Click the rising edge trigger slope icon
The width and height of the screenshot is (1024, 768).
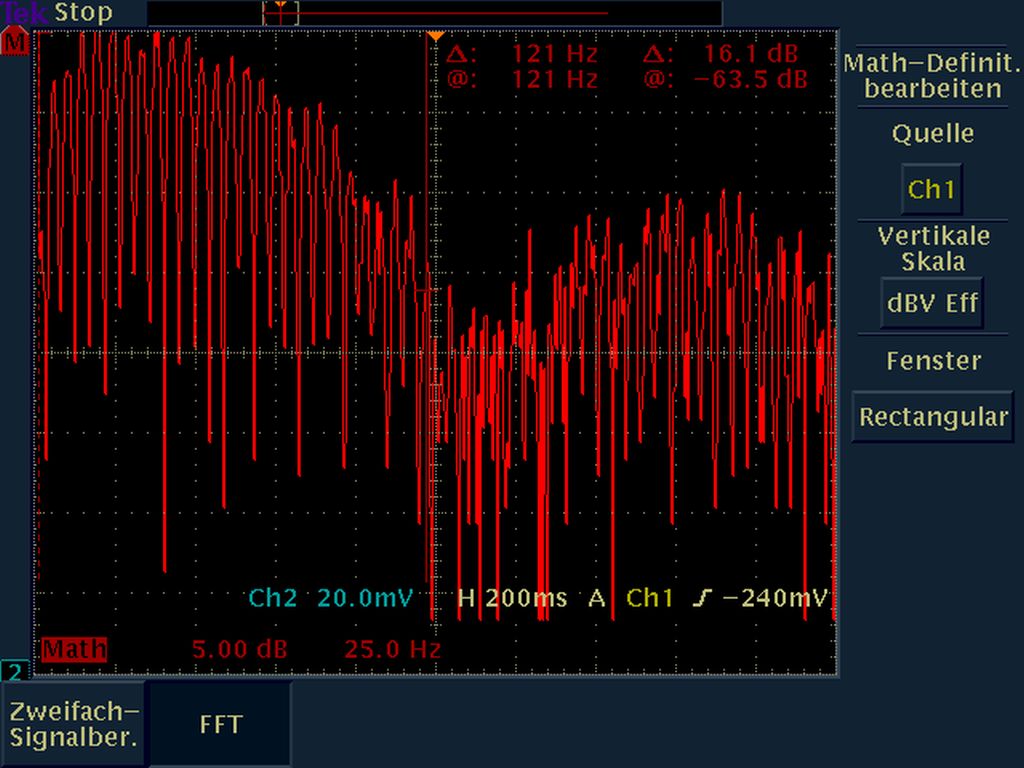(x=703, y=598)
